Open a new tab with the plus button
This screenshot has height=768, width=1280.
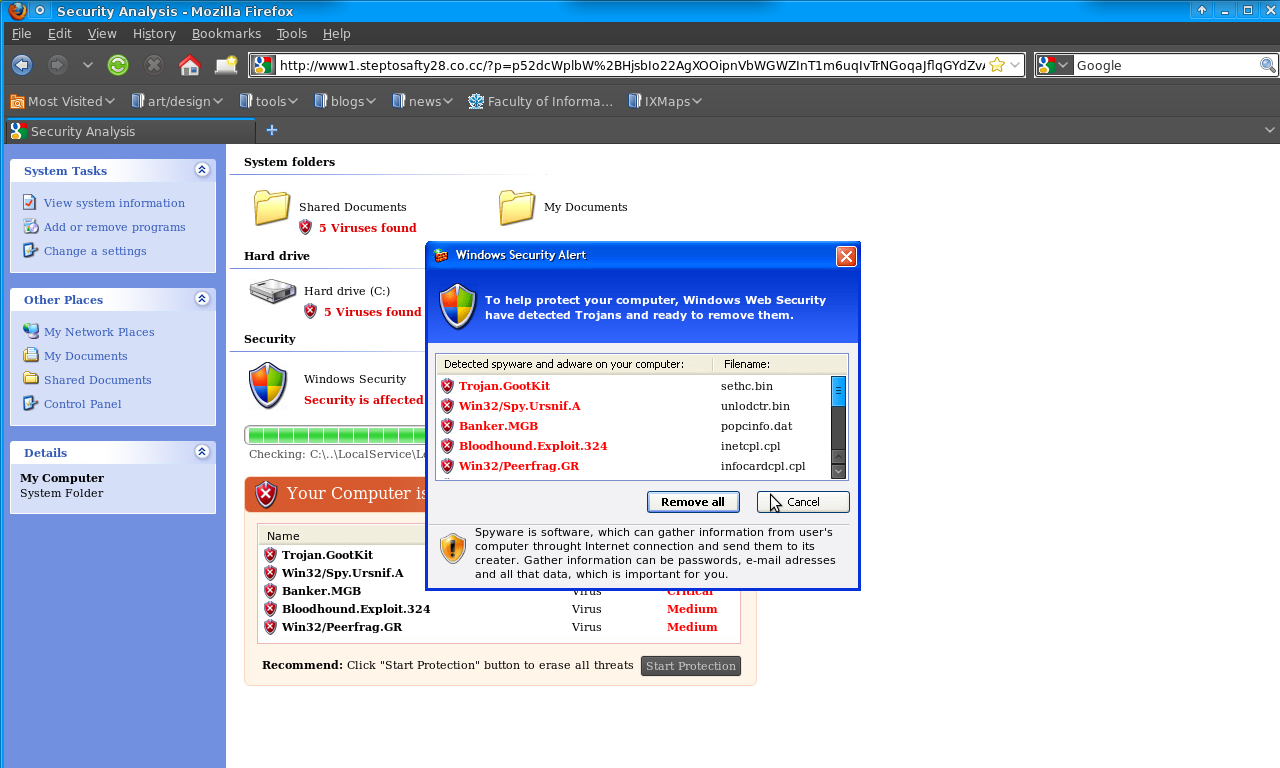271,130
